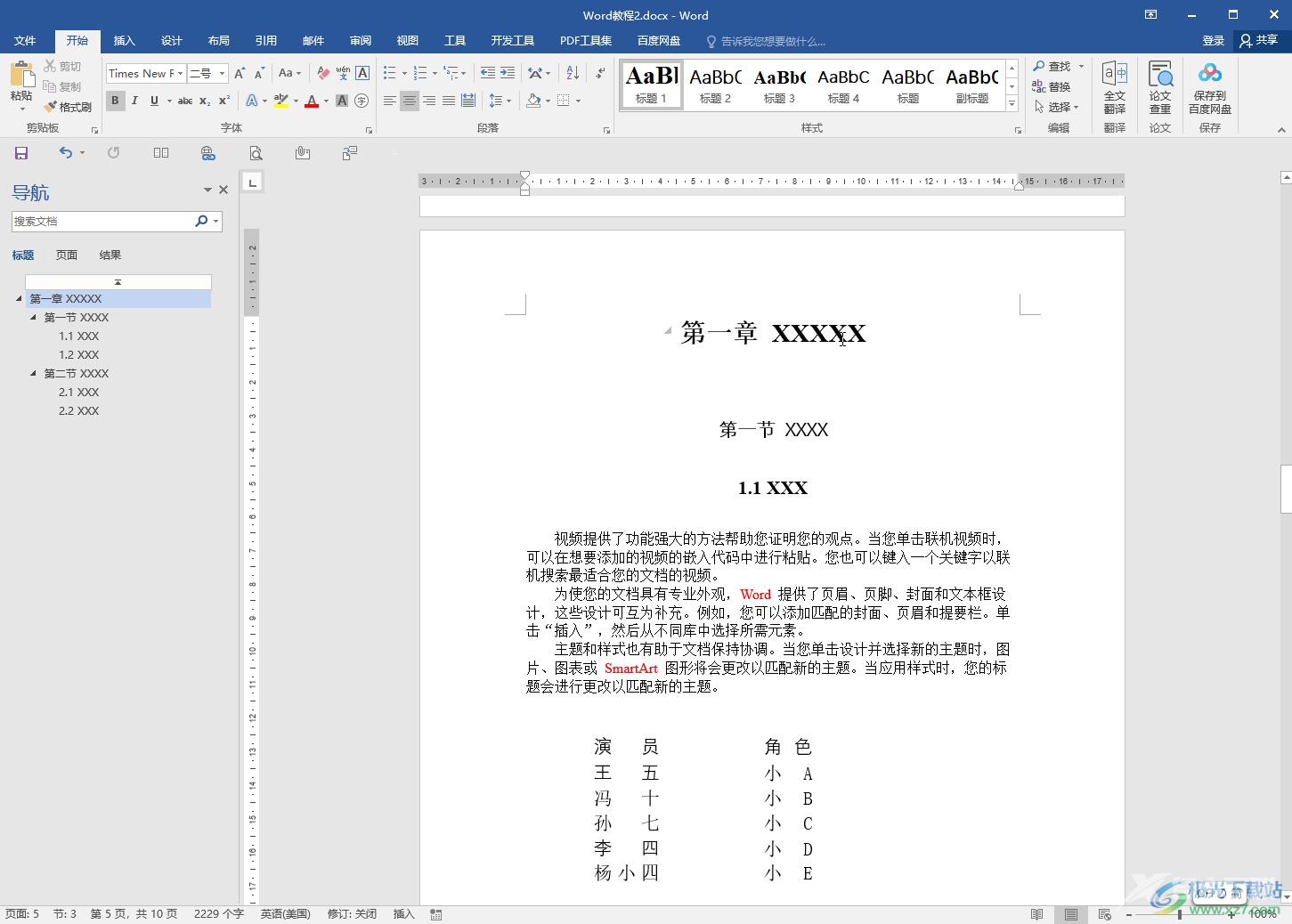Decrease paragraph indent
The image size is (1292, 924).
[488, 73]
